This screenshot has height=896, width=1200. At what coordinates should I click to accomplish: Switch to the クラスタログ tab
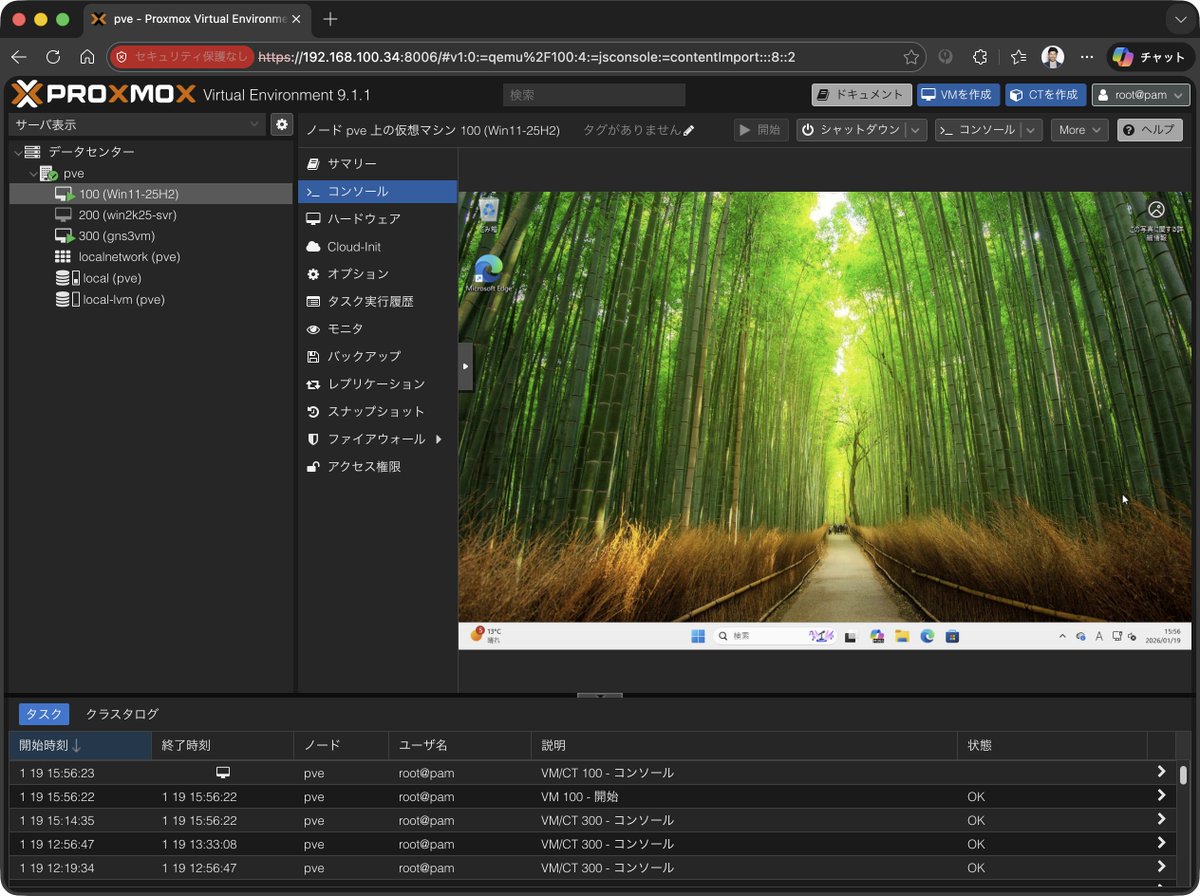(x=122, y=714)
